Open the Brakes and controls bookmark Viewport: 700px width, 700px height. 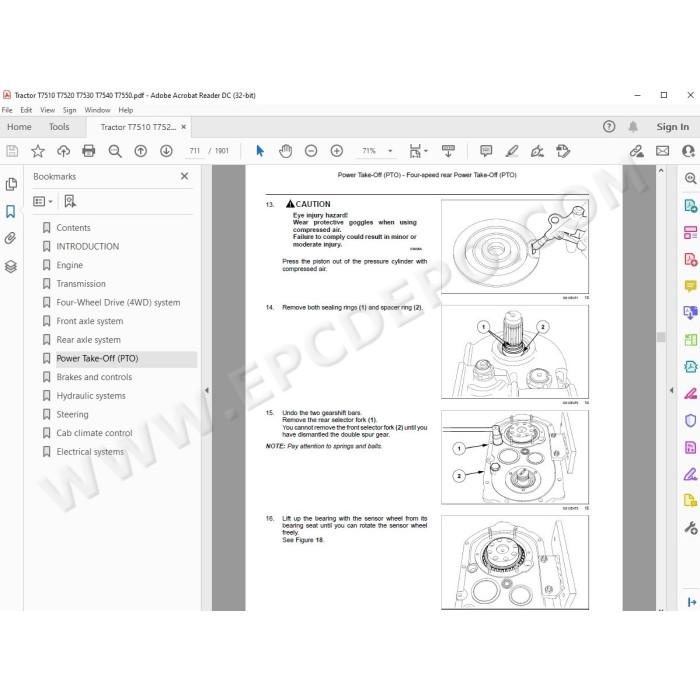94,377
